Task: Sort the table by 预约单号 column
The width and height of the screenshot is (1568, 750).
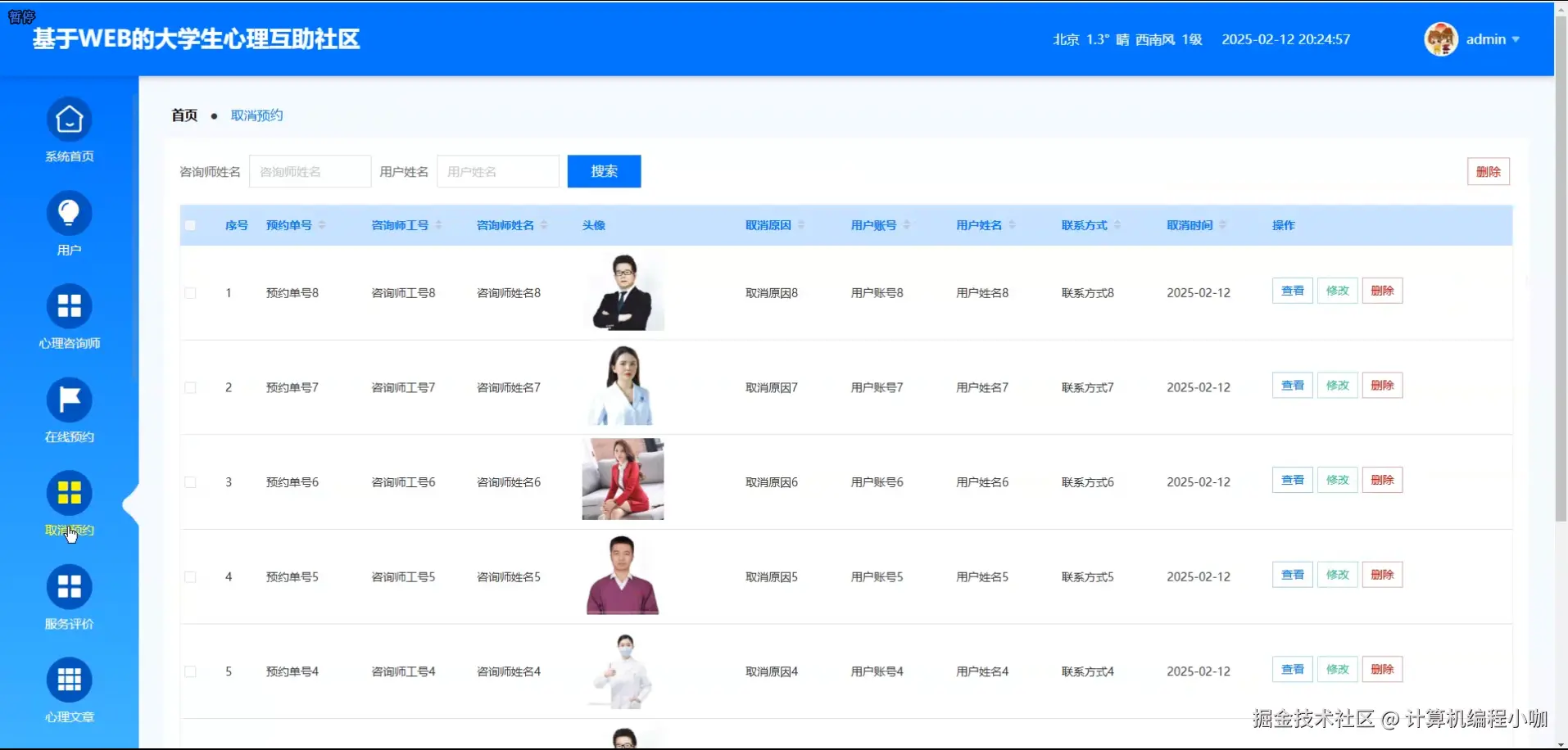Action: (x=323, y=224)
